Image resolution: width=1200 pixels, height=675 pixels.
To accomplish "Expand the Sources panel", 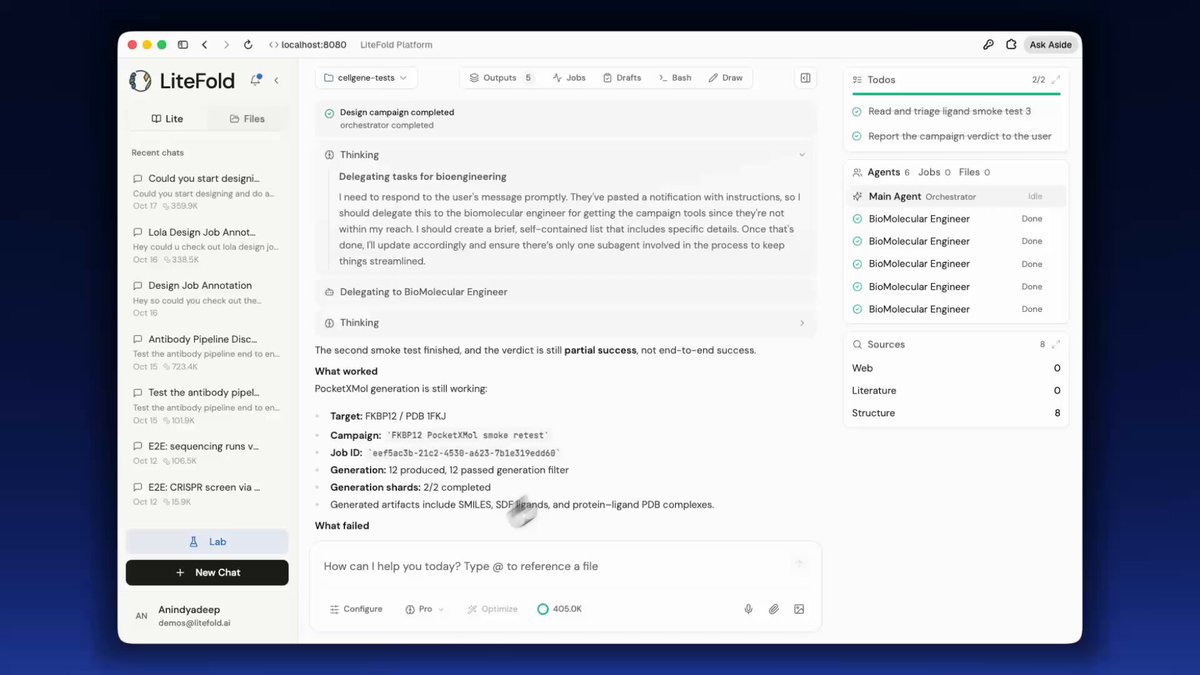I will [1056, 344].
